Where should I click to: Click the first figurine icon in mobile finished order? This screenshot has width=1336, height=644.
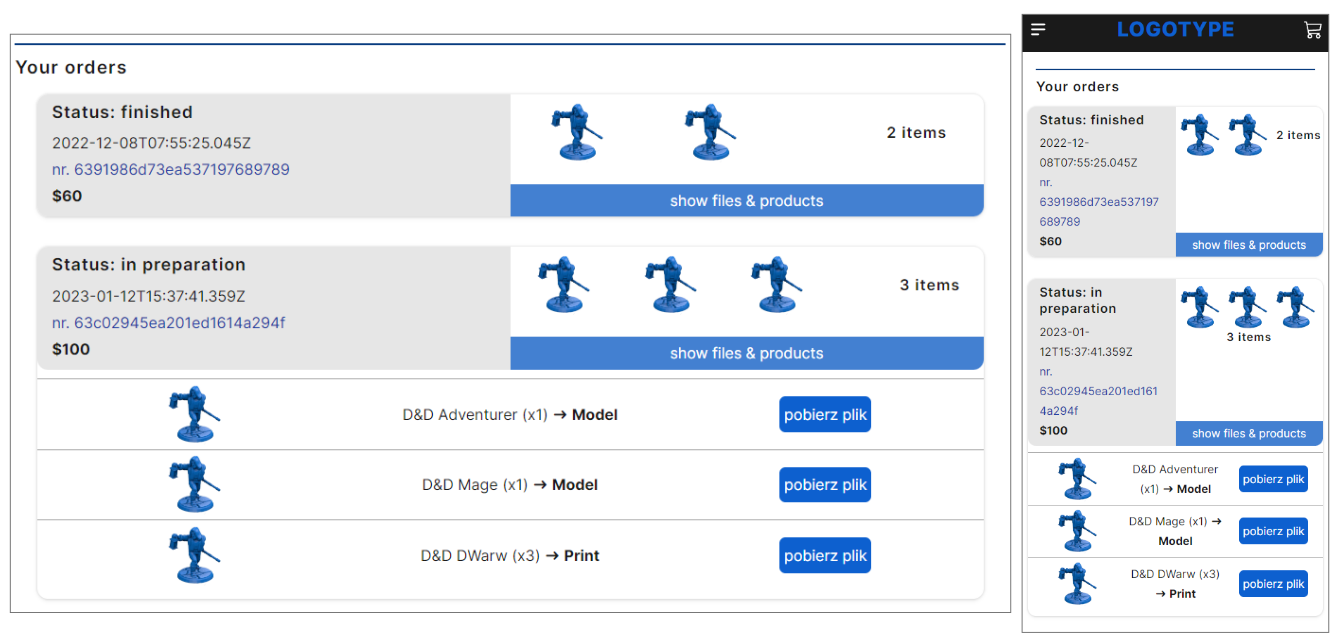coord(1199,134)
